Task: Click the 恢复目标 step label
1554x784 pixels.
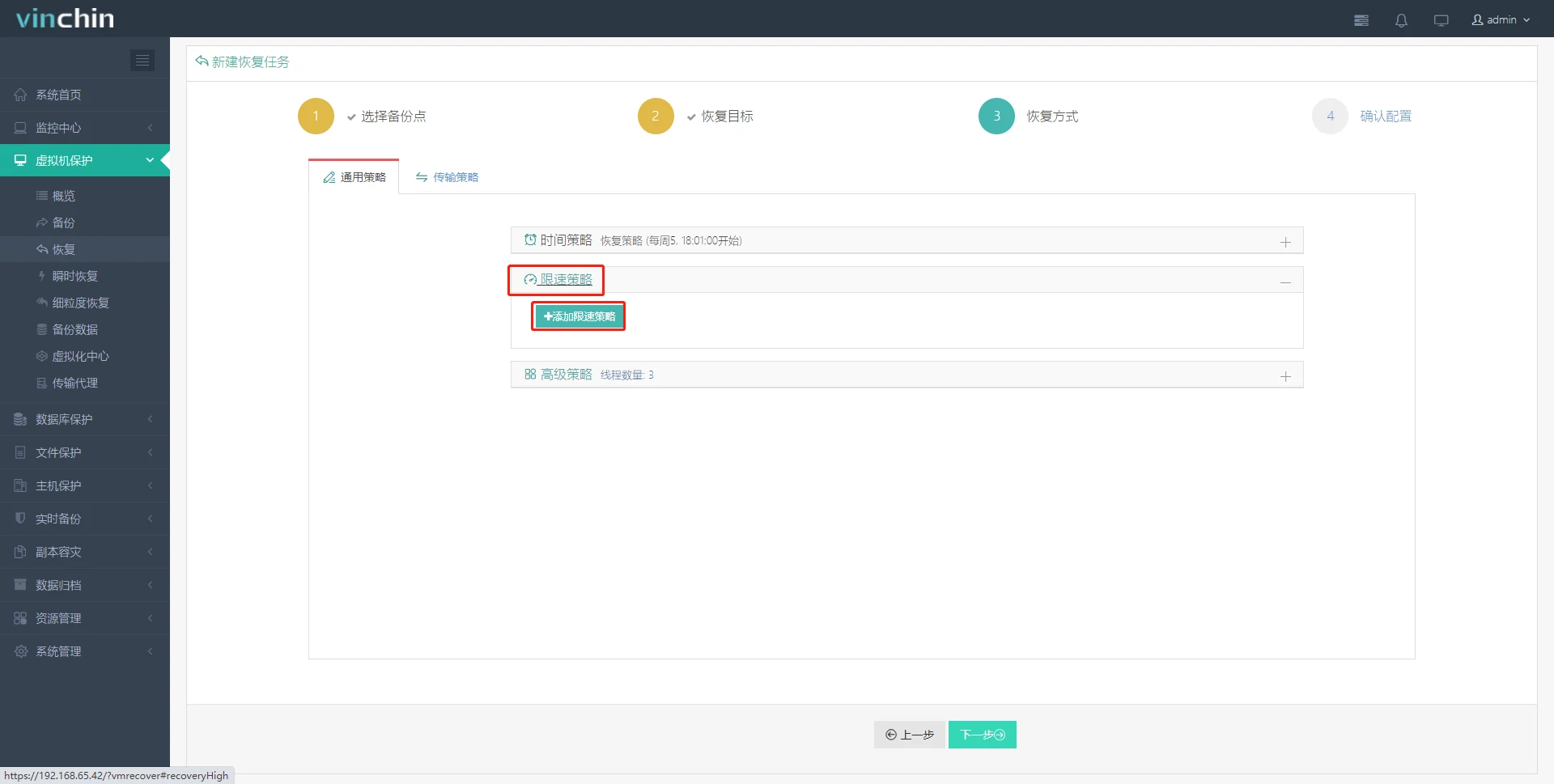Action: [x=727, y=116]
